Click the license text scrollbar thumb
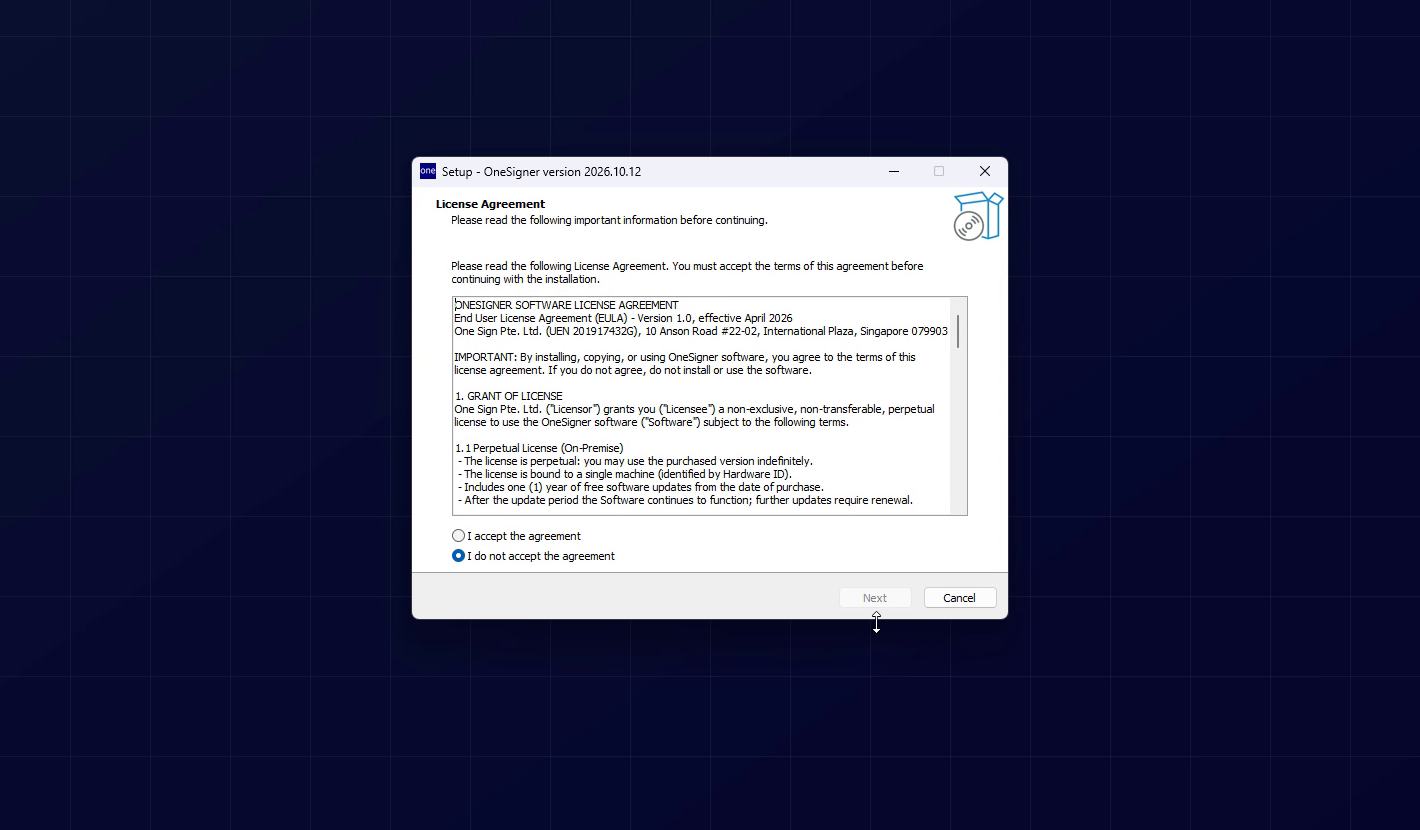Screen dimensions: 1420x830 point(958,331)
